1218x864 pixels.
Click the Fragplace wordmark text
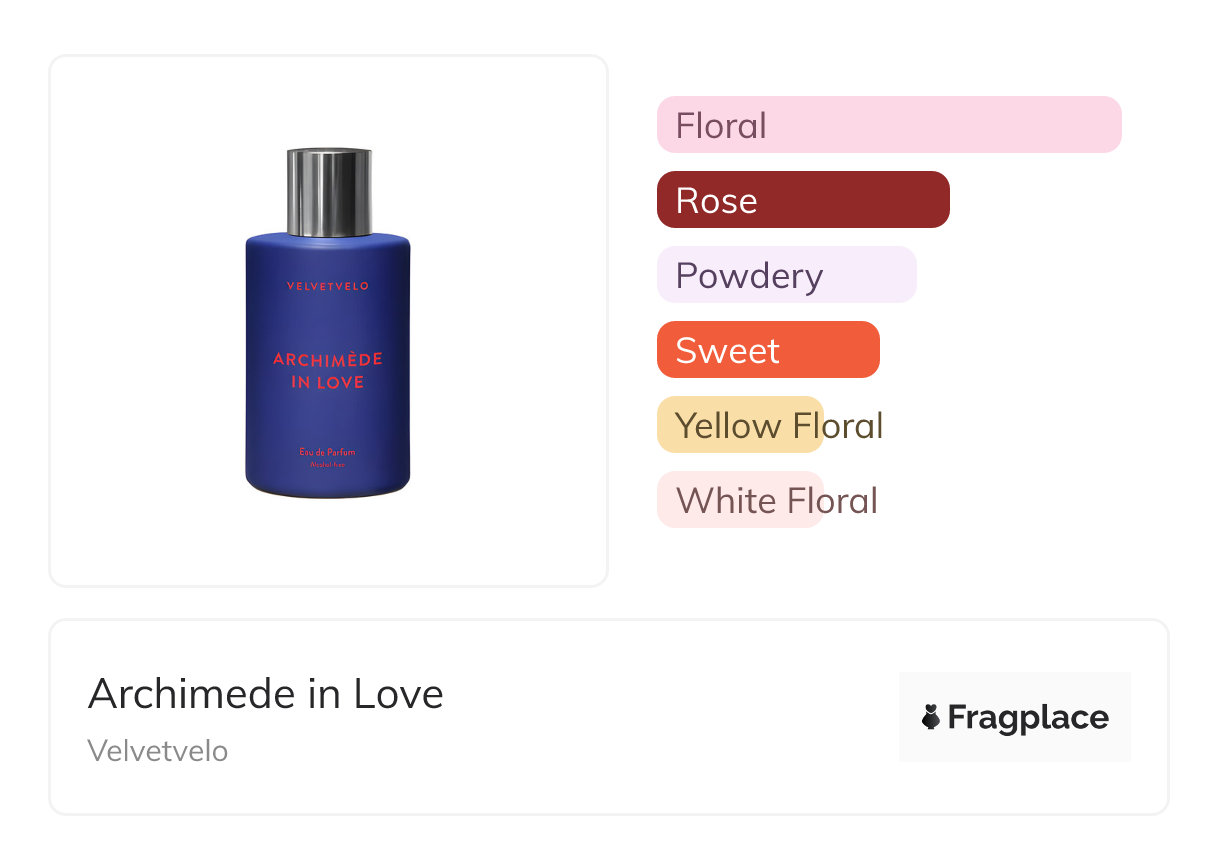pyautogui.click(x=1028, y=717)
